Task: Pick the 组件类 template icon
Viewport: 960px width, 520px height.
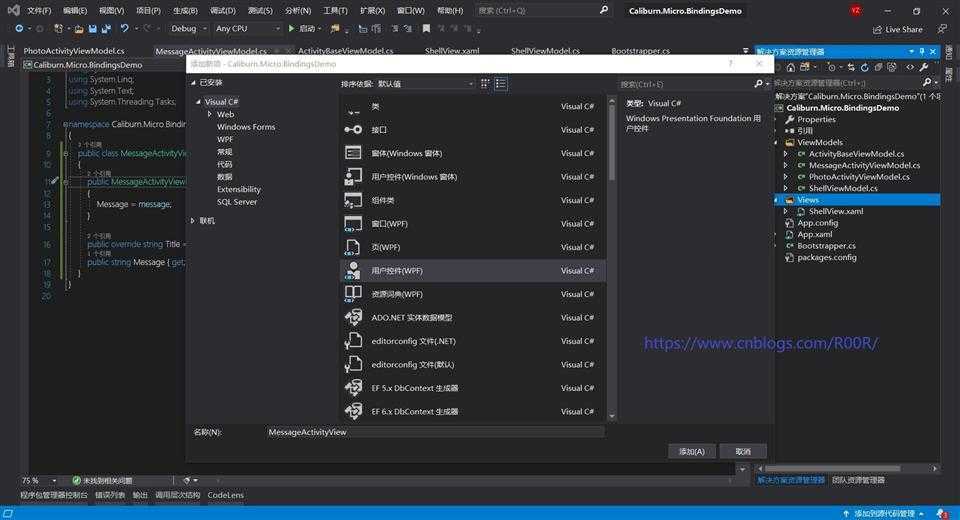Action: tap(353, 200)
